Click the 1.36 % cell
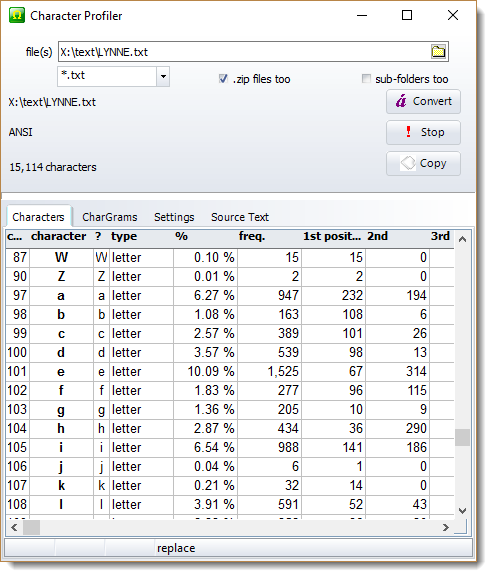The height and width of the screenshot is (577, 492). coord(205,410)
